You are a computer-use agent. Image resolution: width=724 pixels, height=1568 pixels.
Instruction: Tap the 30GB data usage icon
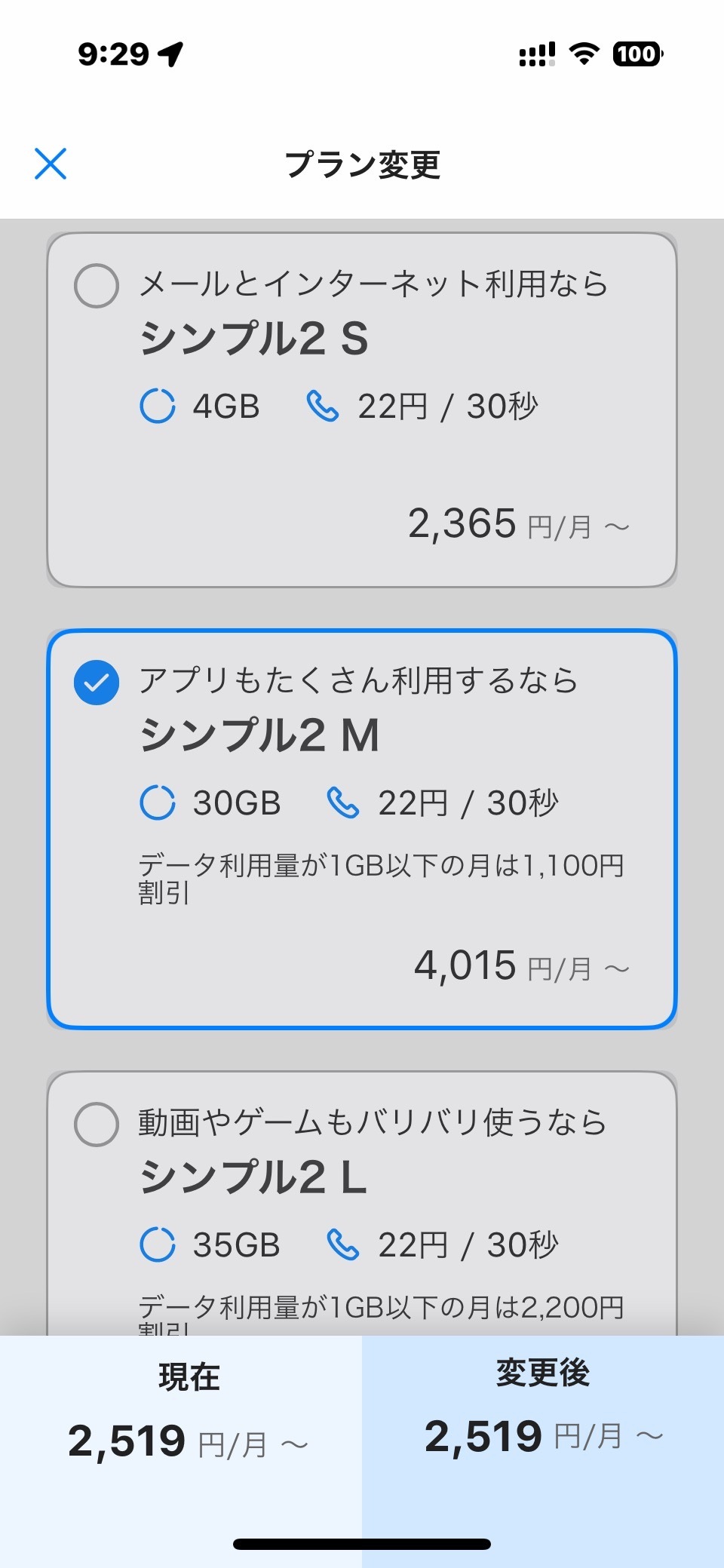point(158,802)
